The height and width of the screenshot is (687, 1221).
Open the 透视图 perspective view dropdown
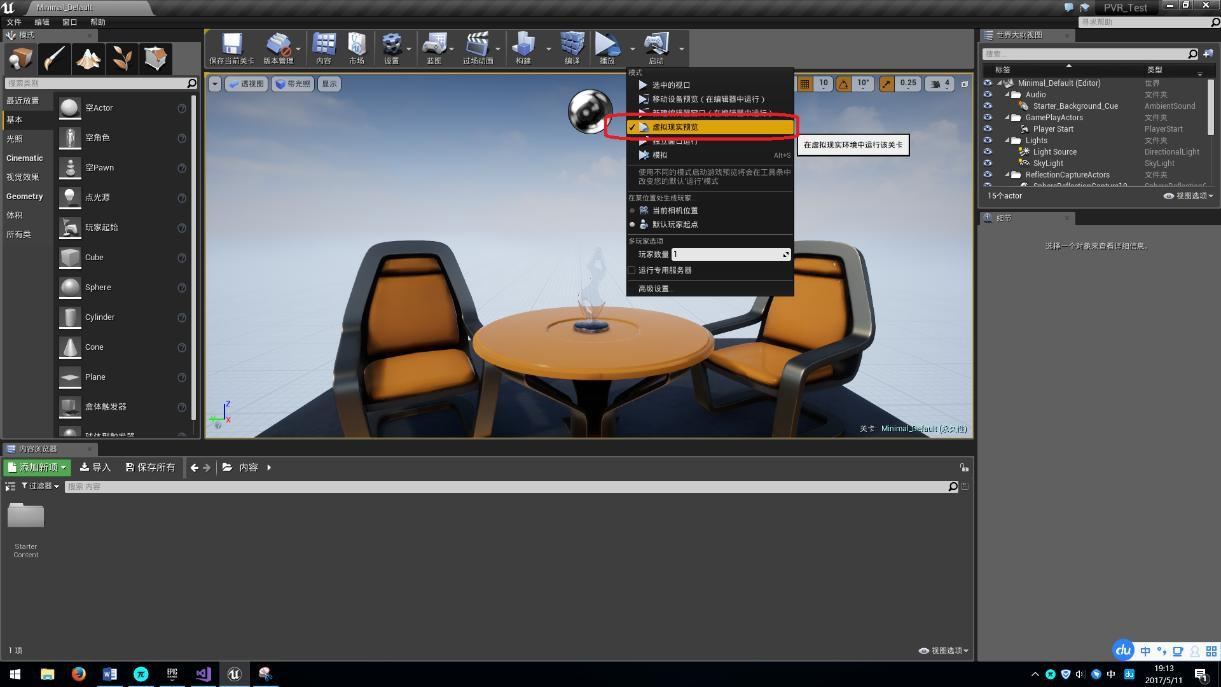[247, 84]
